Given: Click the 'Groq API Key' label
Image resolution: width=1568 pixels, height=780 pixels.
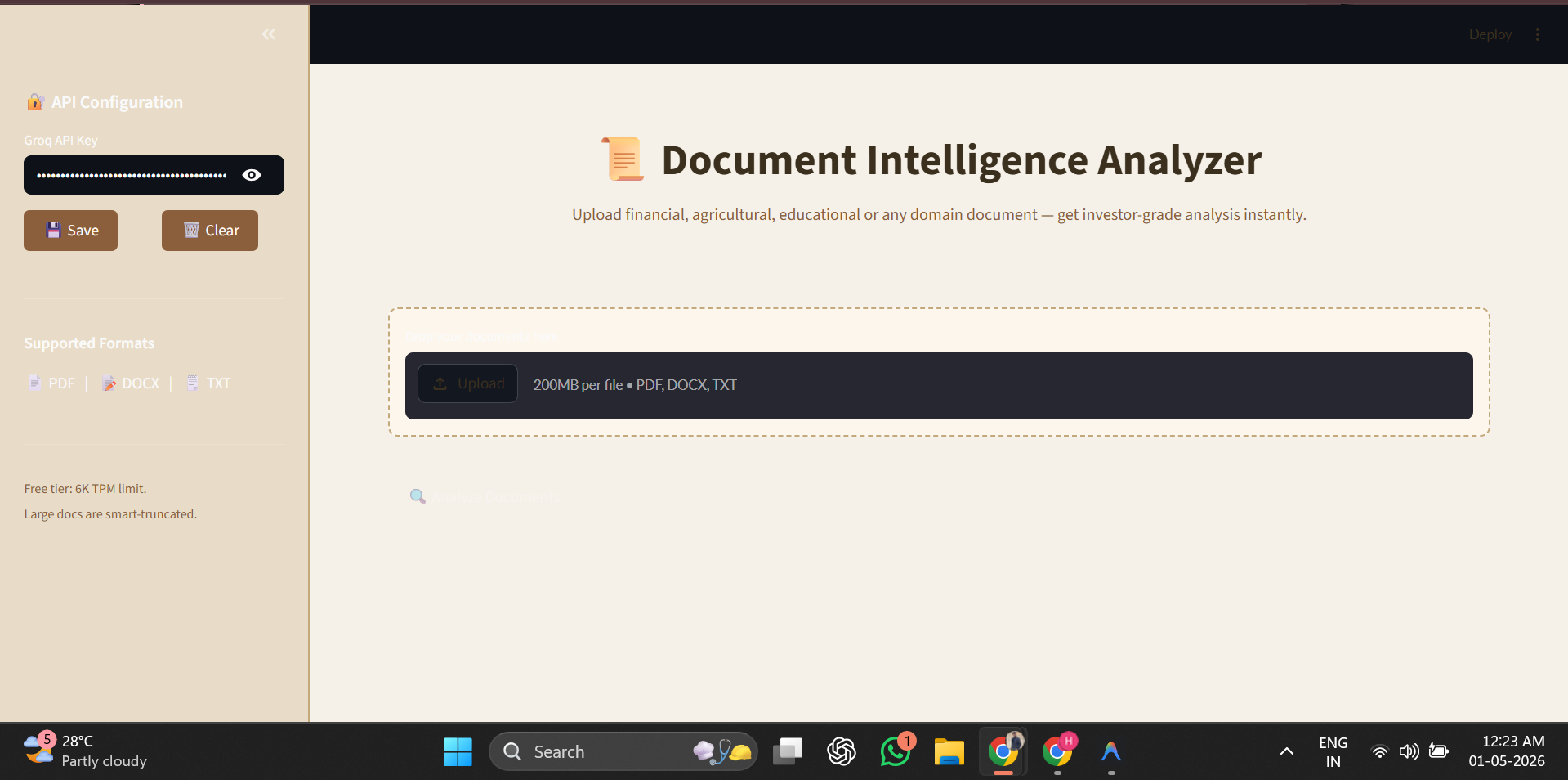Looking at the screenshot, I should (x=60, y=141).
